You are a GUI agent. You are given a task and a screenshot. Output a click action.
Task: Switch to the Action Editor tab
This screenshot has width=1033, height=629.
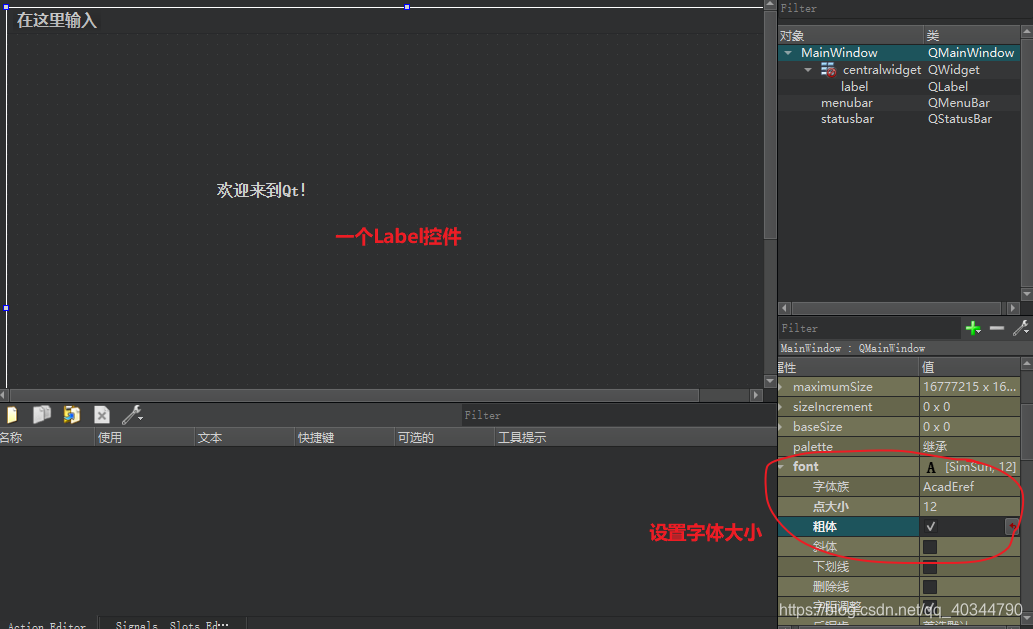click(x=47, y=624)
